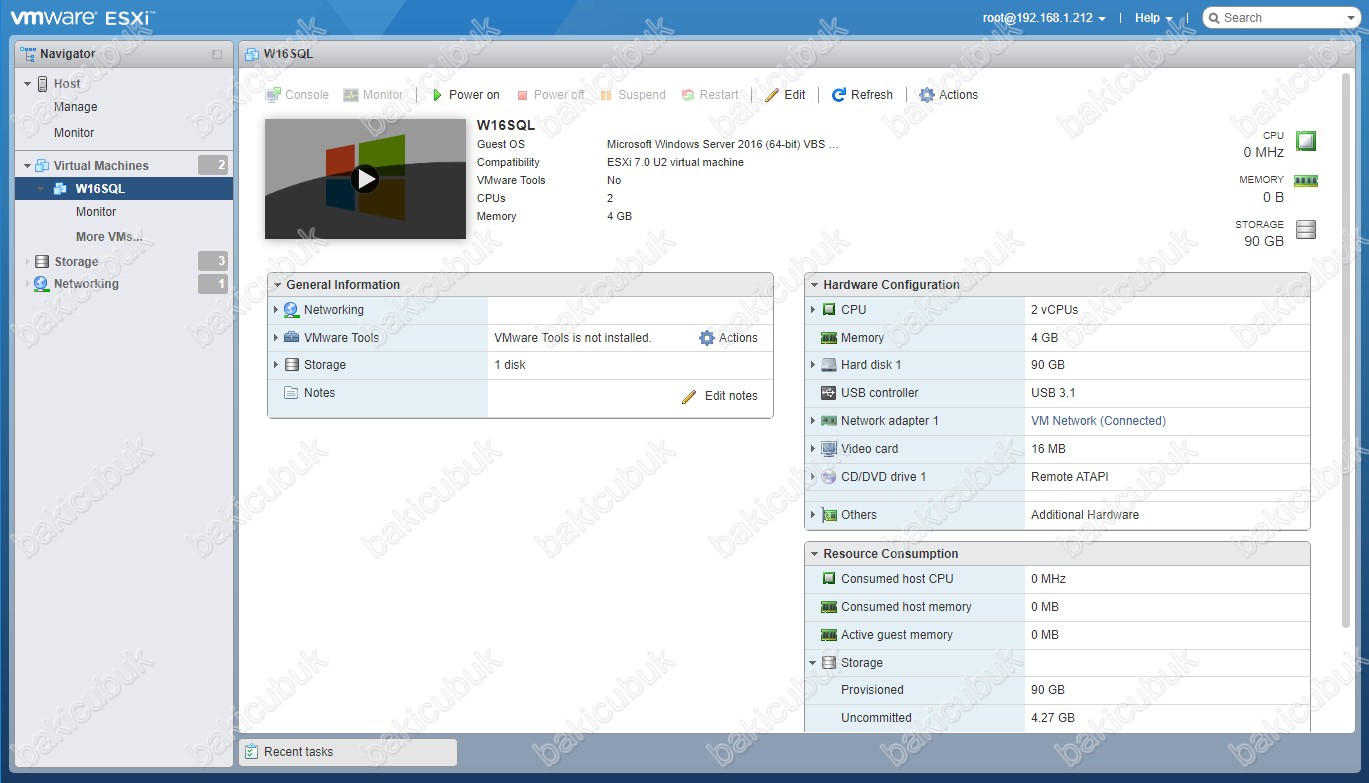The width and height of the screenshot is (1369, 783).
Task: Open the root@192.168.1.212 user menu
Action: (1044, 18)
